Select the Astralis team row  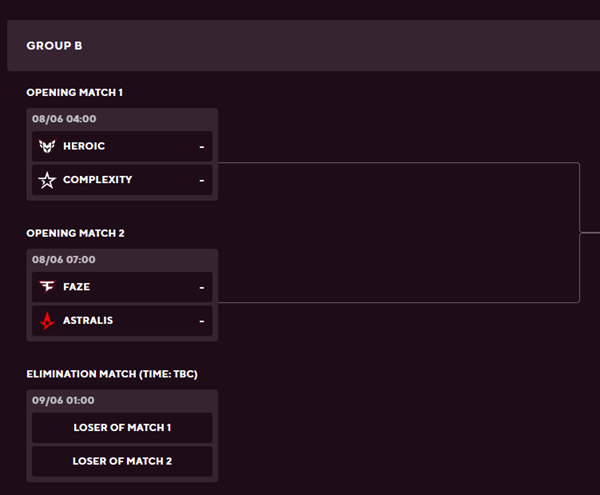coord(122,321)
